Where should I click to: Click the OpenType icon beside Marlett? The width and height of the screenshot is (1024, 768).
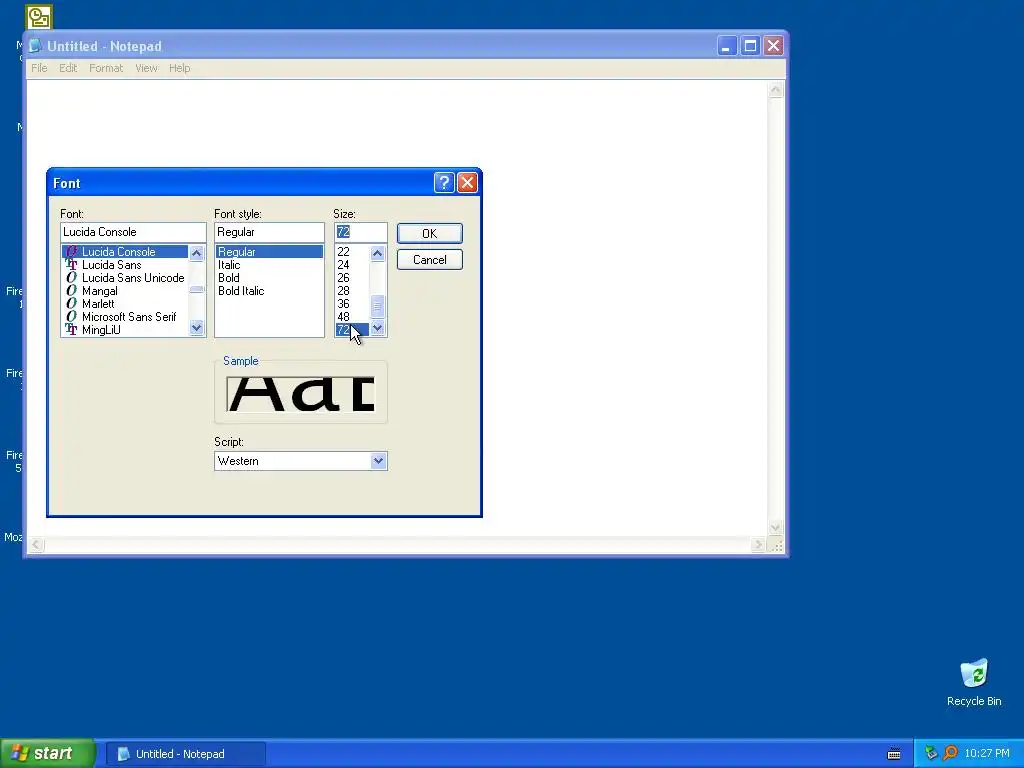[x=71, y=304]
